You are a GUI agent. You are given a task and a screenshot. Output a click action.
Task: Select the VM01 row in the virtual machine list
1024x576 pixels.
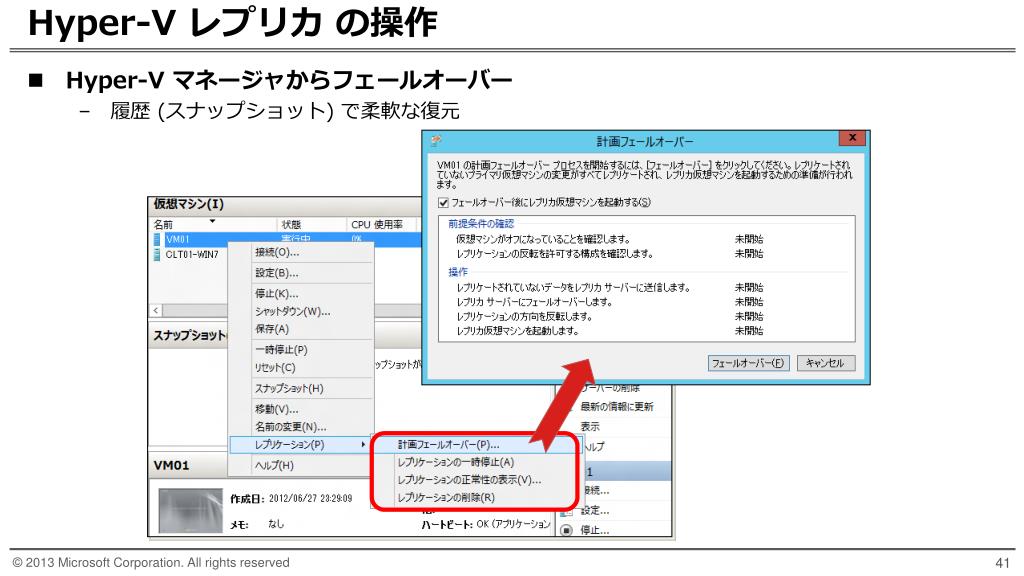pos(286,239)
